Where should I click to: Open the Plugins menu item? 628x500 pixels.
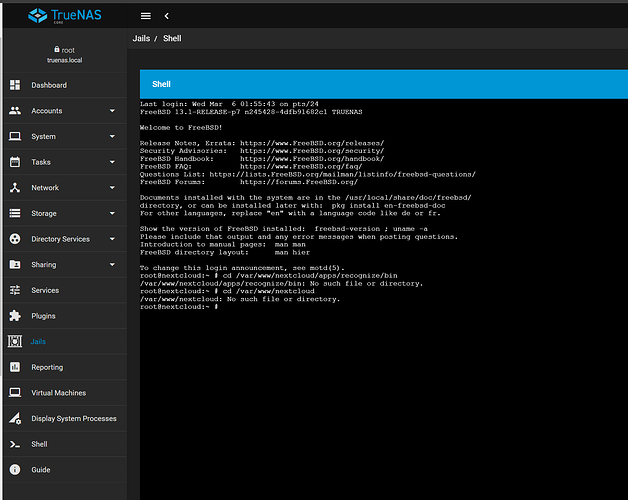pos(65,316)
